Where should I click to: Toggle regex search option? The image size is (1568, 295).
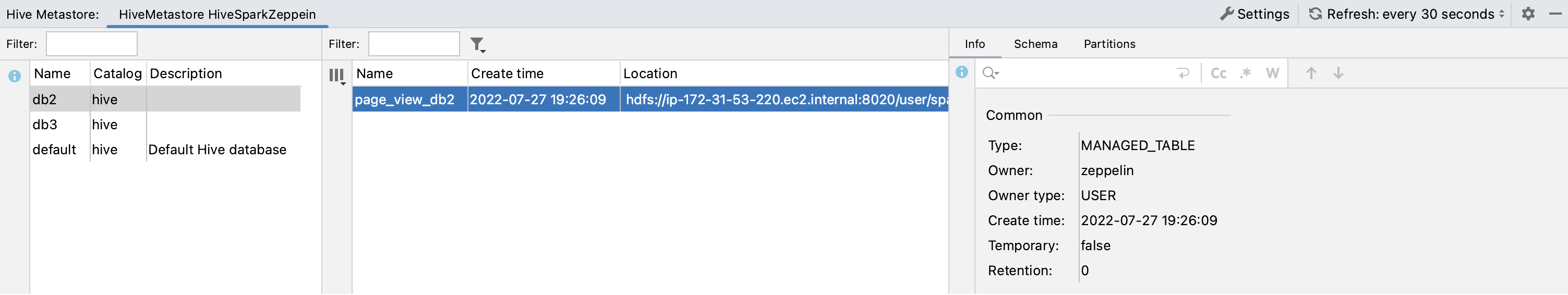point(1246,73)
